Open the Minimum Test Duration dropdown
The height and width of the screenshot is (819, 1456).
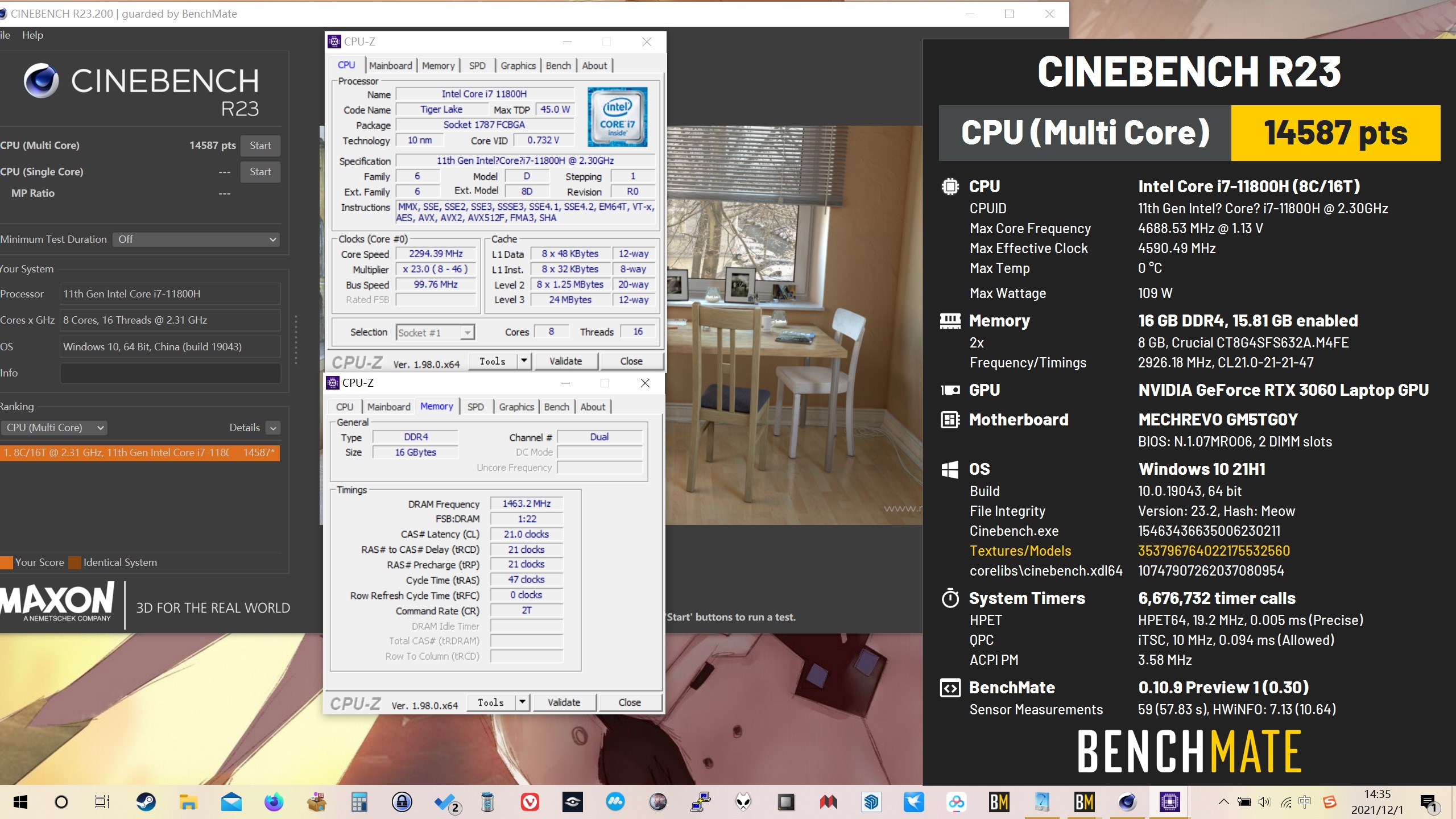tap(196, 239)
